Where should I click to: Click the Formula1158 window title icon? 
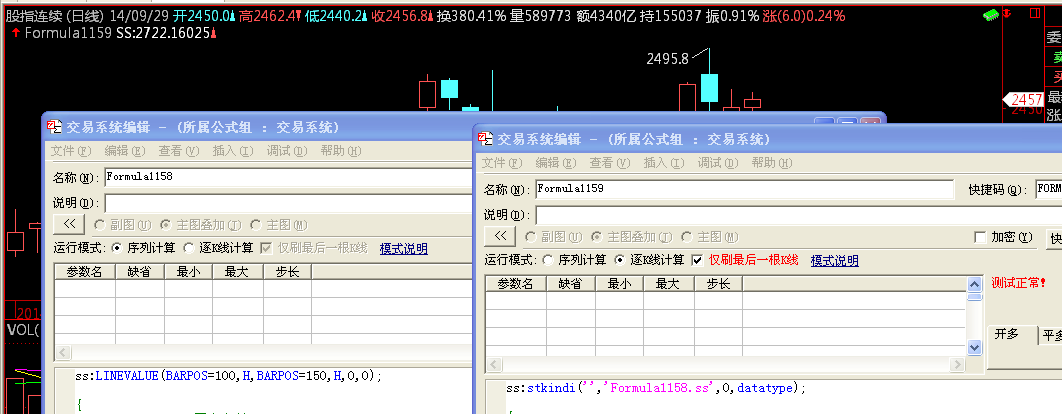pos(54,127)
